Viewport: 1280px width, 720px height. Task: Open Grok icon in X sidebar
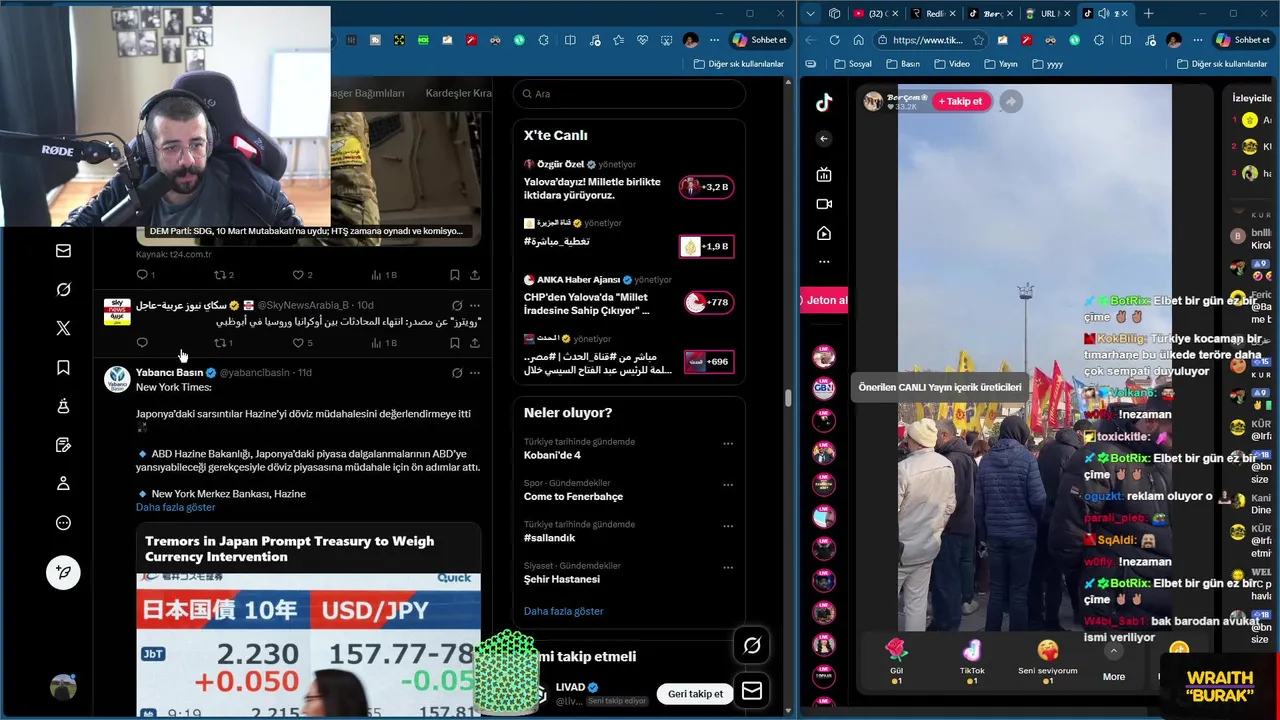coord(63,290)
